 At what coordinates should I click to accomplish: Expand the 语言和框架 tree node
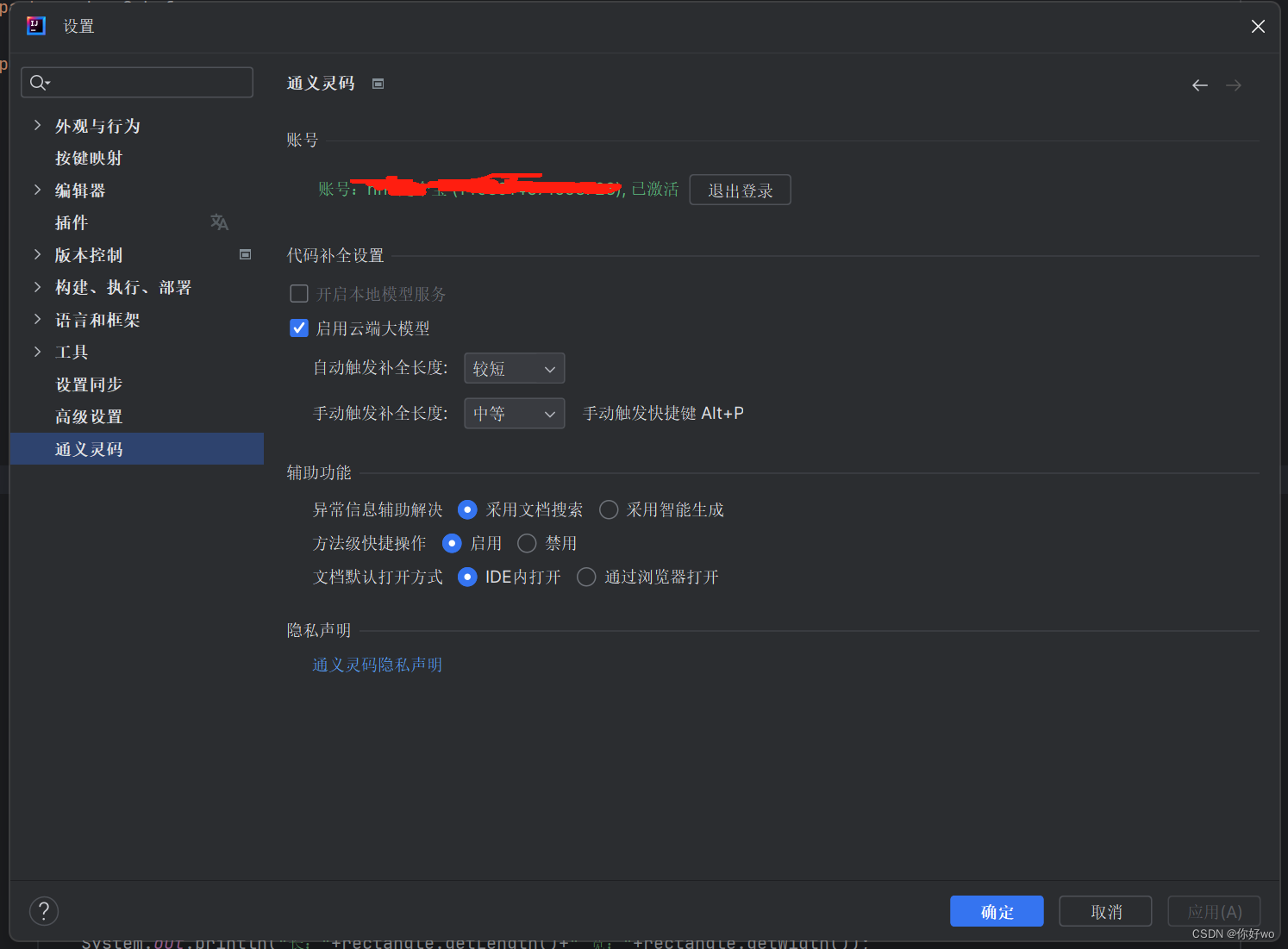point(37,320)
